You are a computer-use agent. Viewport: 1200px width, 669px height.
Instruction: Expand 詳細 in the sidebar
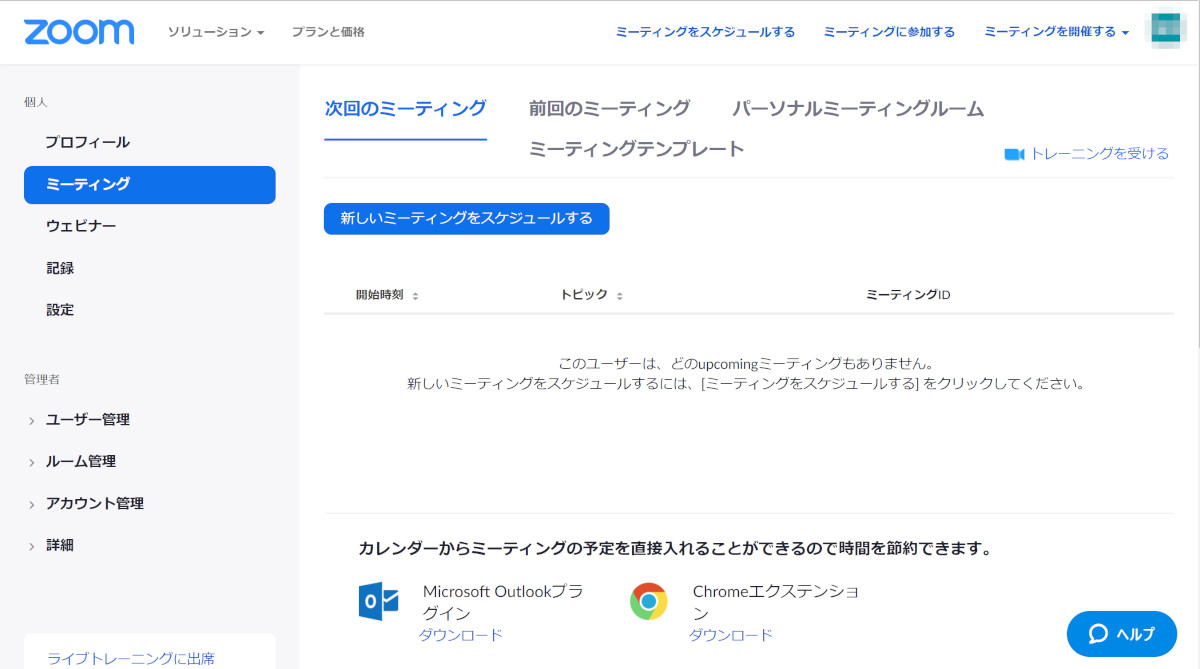tap(60, 546)
